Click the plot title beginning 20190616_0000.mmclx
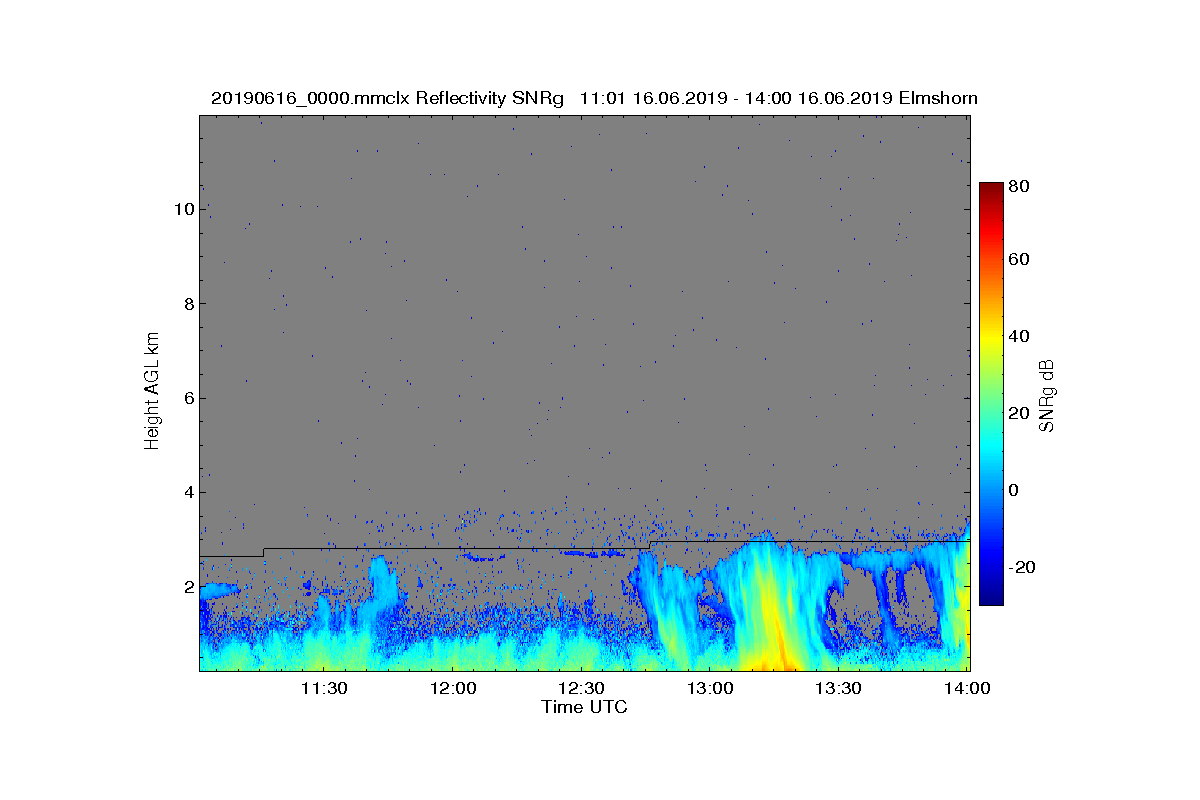The width and height of the screenshot is (1200, 800). (594, 98)
